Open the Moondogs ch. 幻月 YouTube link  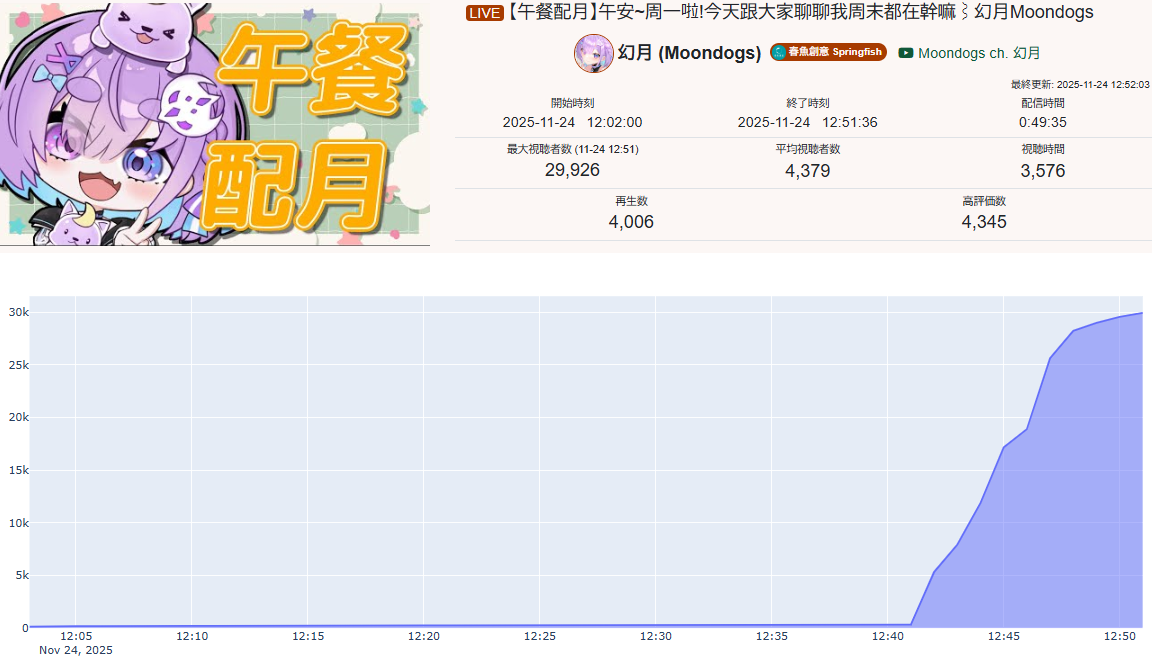979,53
